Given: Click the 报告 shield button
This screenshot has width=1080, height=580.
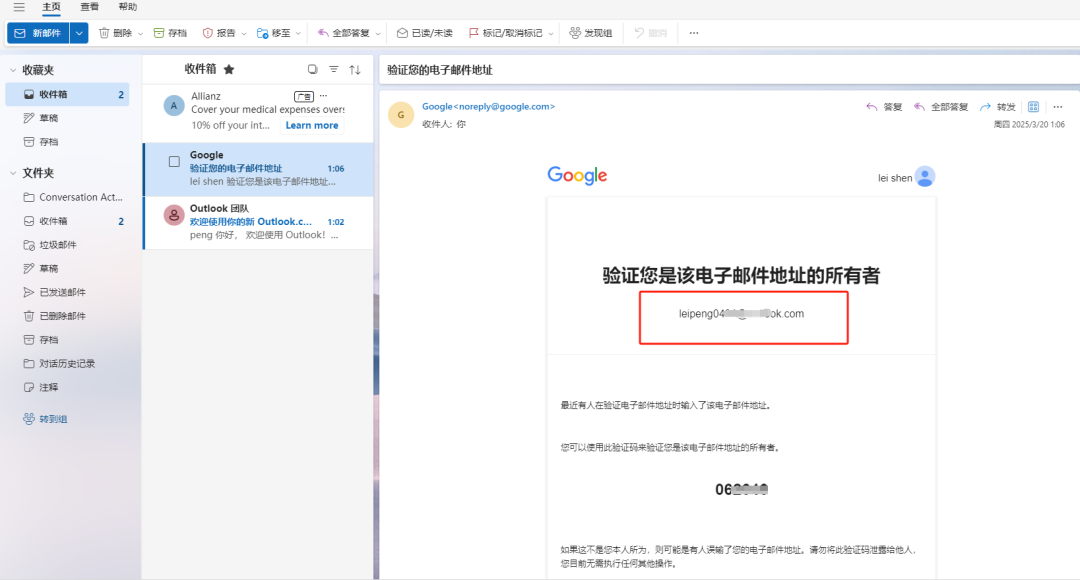Looking at the screenshot, I should 219,33.
